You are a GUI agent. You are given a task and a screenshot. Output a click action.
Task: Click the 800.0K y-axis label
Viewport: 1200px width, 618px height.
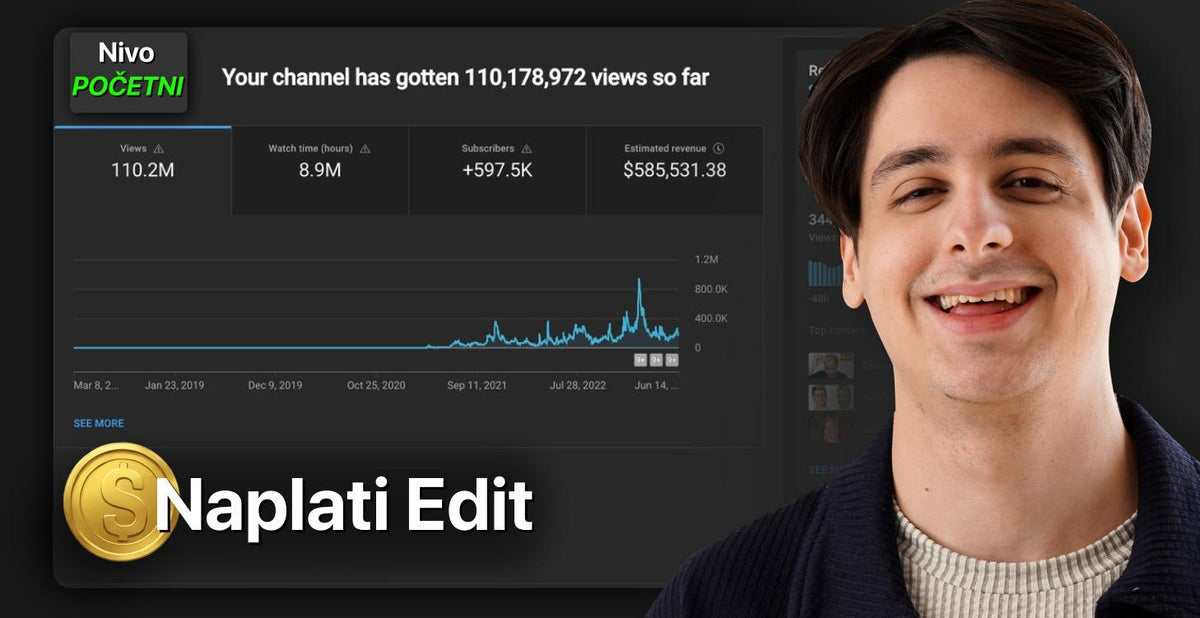click(x=711, y=289)
